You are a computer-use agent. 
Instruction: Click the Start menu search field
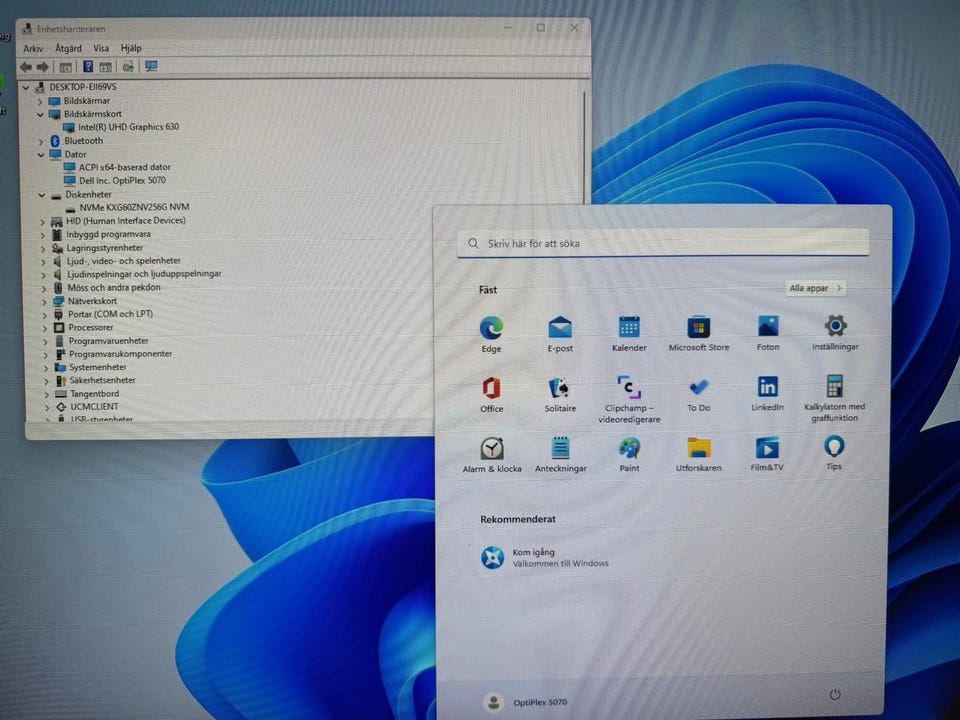coord(662,243)
